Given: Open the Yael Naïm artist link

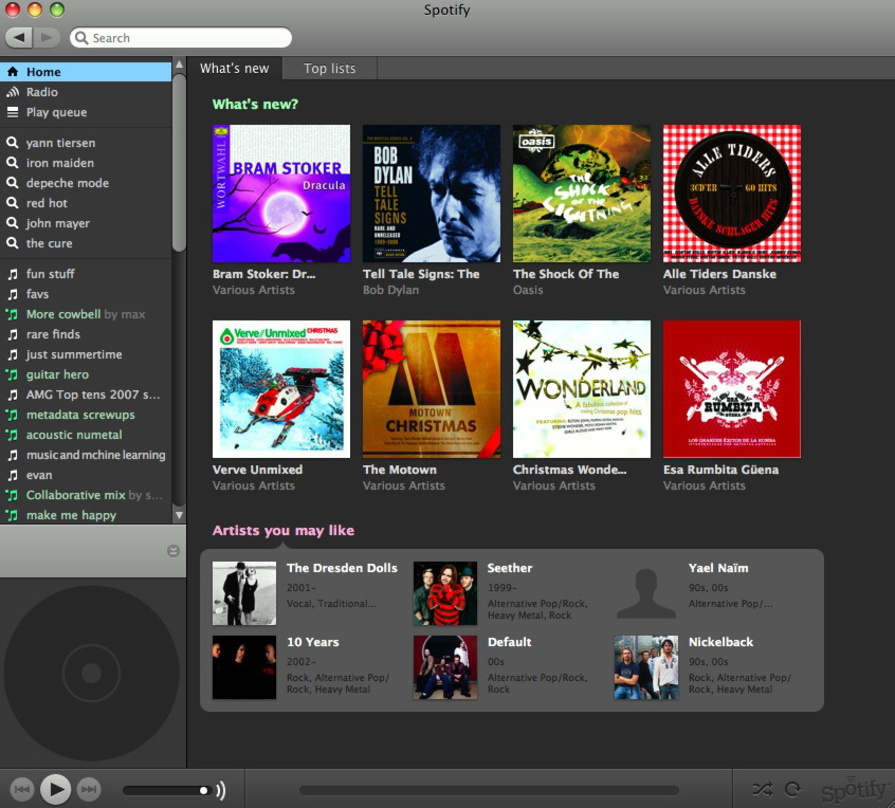Looking at the screenshot, I should point(718,568).
